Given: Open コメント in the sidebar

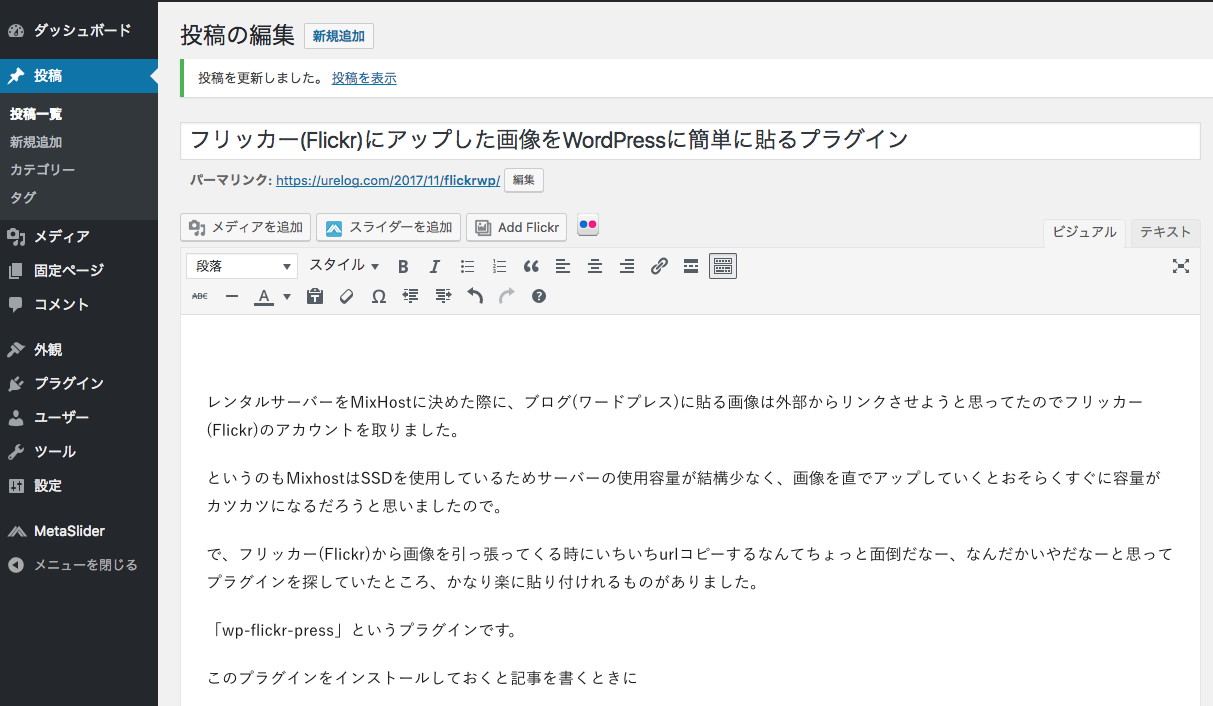Looking at the screenshot, I should click(79, 304).
